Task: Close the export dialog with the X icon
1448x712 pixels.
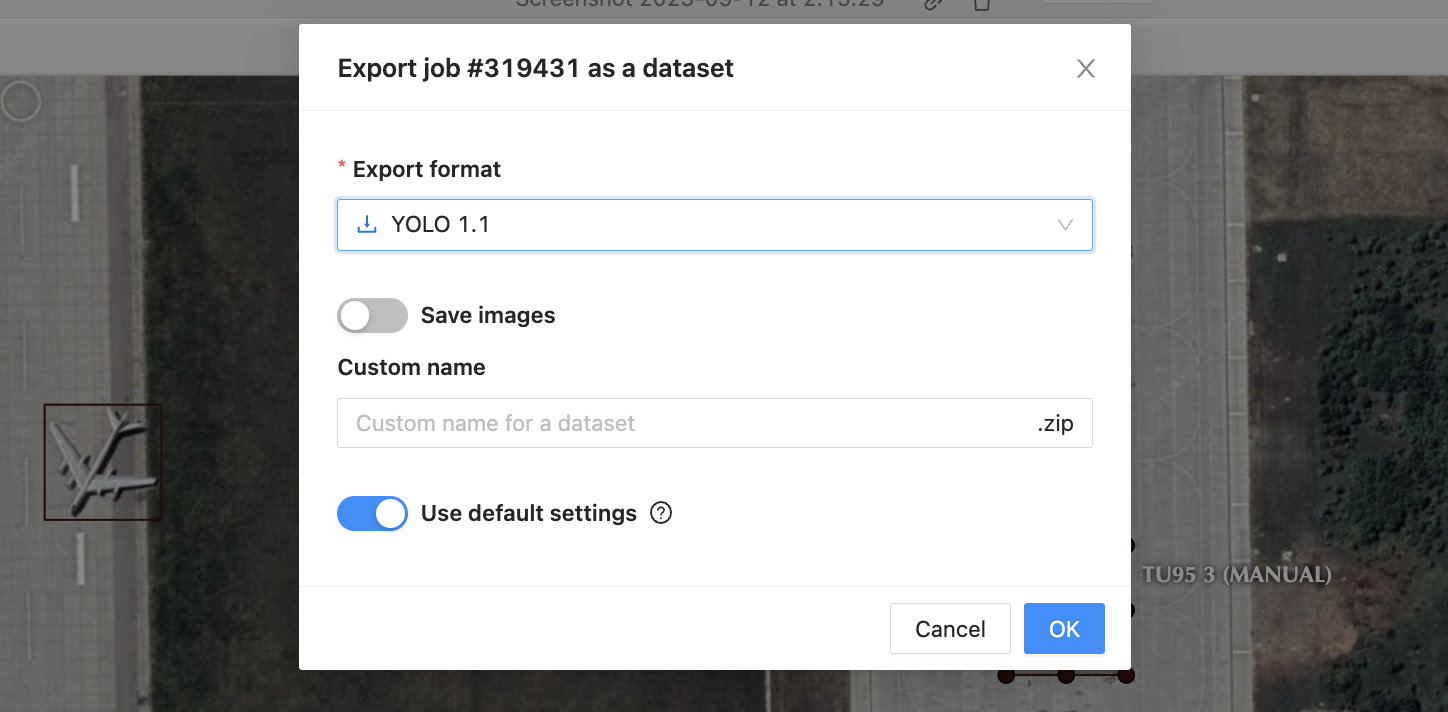Action: [x=1086, y=69]
